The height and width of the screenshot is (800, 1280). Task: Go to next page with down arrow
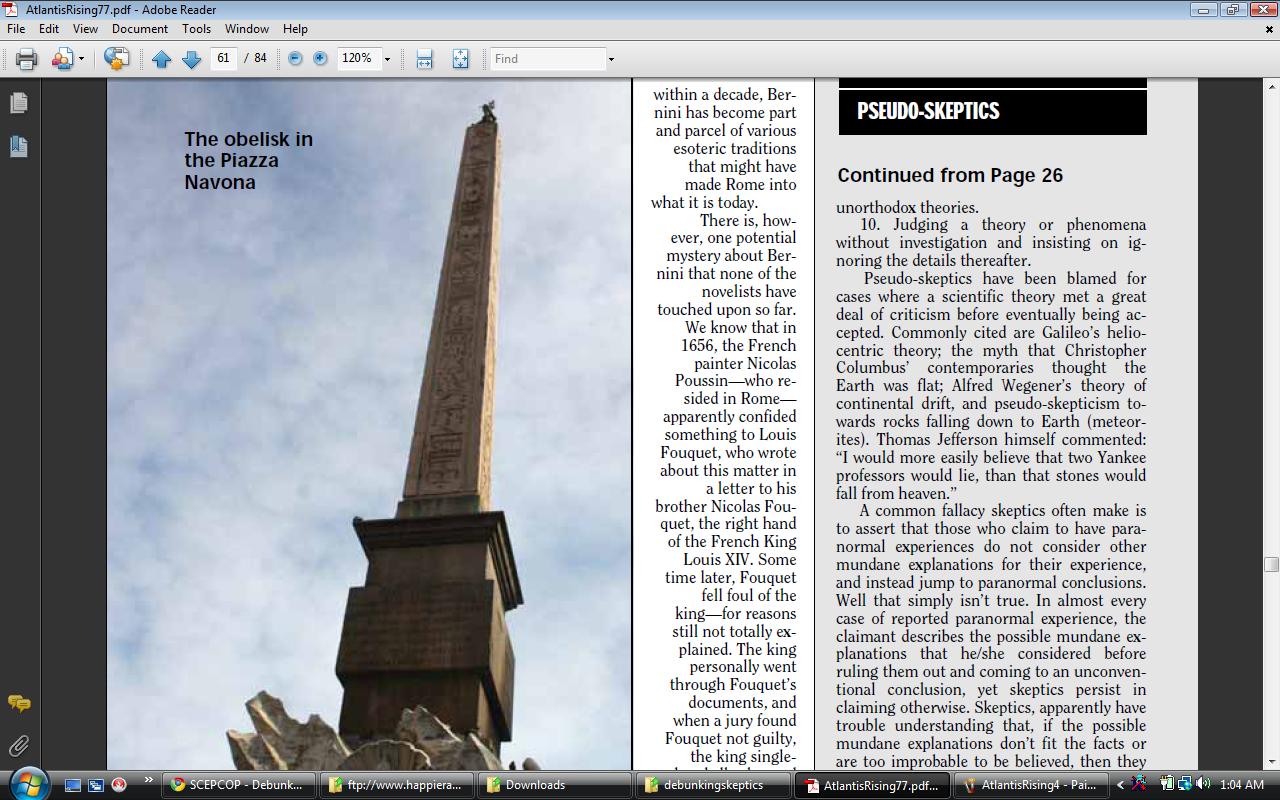(191, 59)
